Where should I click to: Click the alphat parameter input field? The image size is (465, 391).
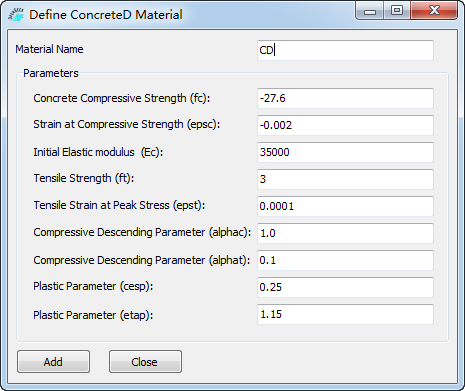pos(345,260)
